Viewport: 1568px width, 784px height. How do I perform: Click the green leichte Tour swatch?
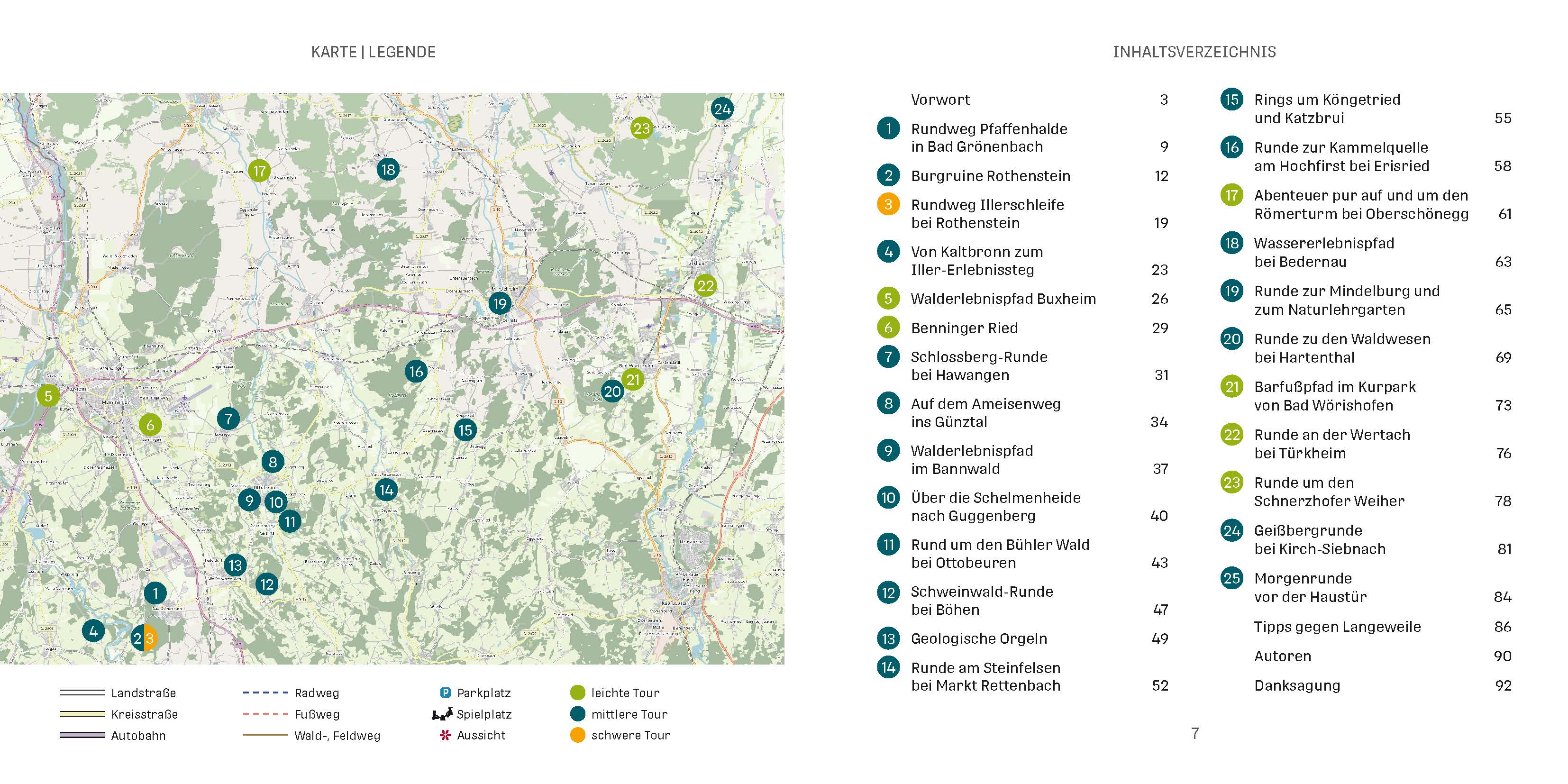(x=577, y=693)
